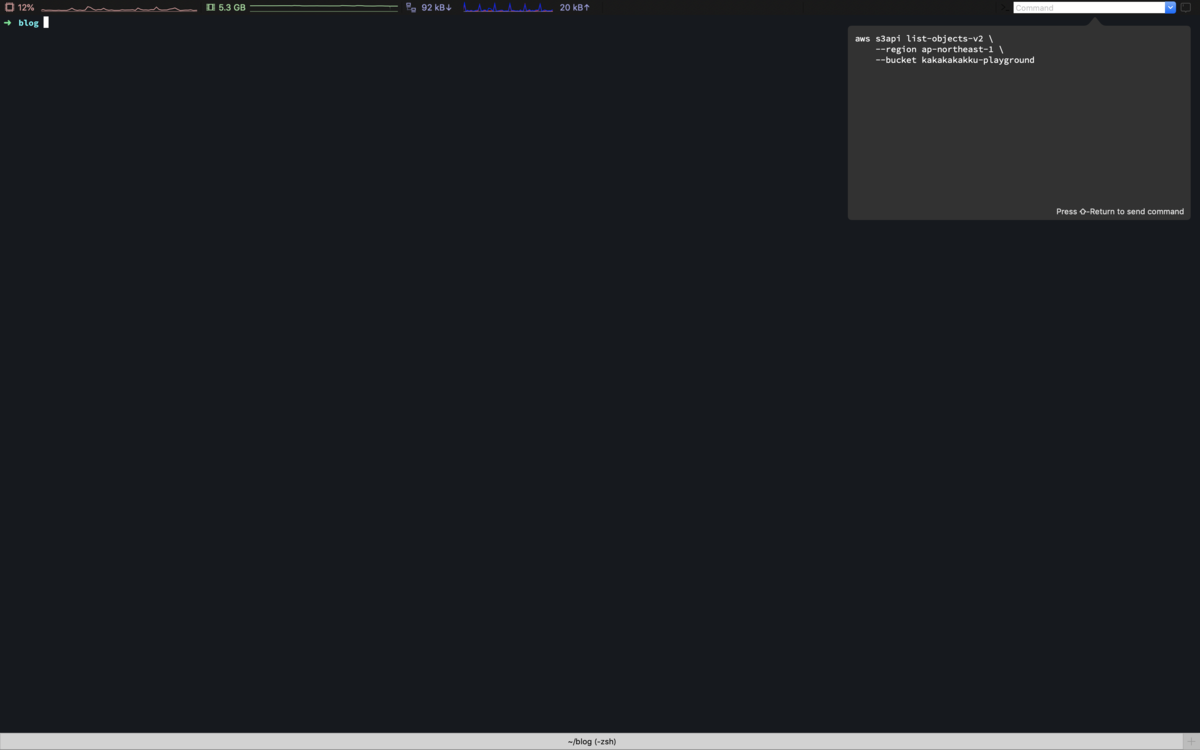Click the 'Press ⇧-Return to send command' hint
Screen dimensions: 1200x750
coord(1120,211)
